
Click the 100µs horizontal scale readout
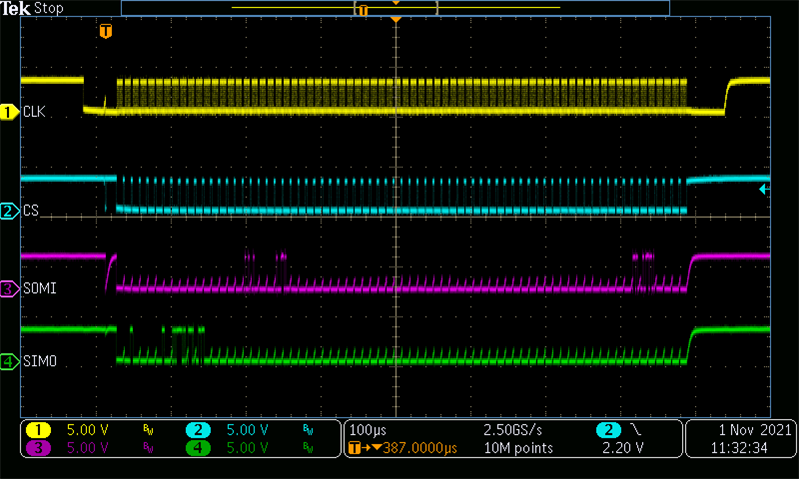point(368,430)
